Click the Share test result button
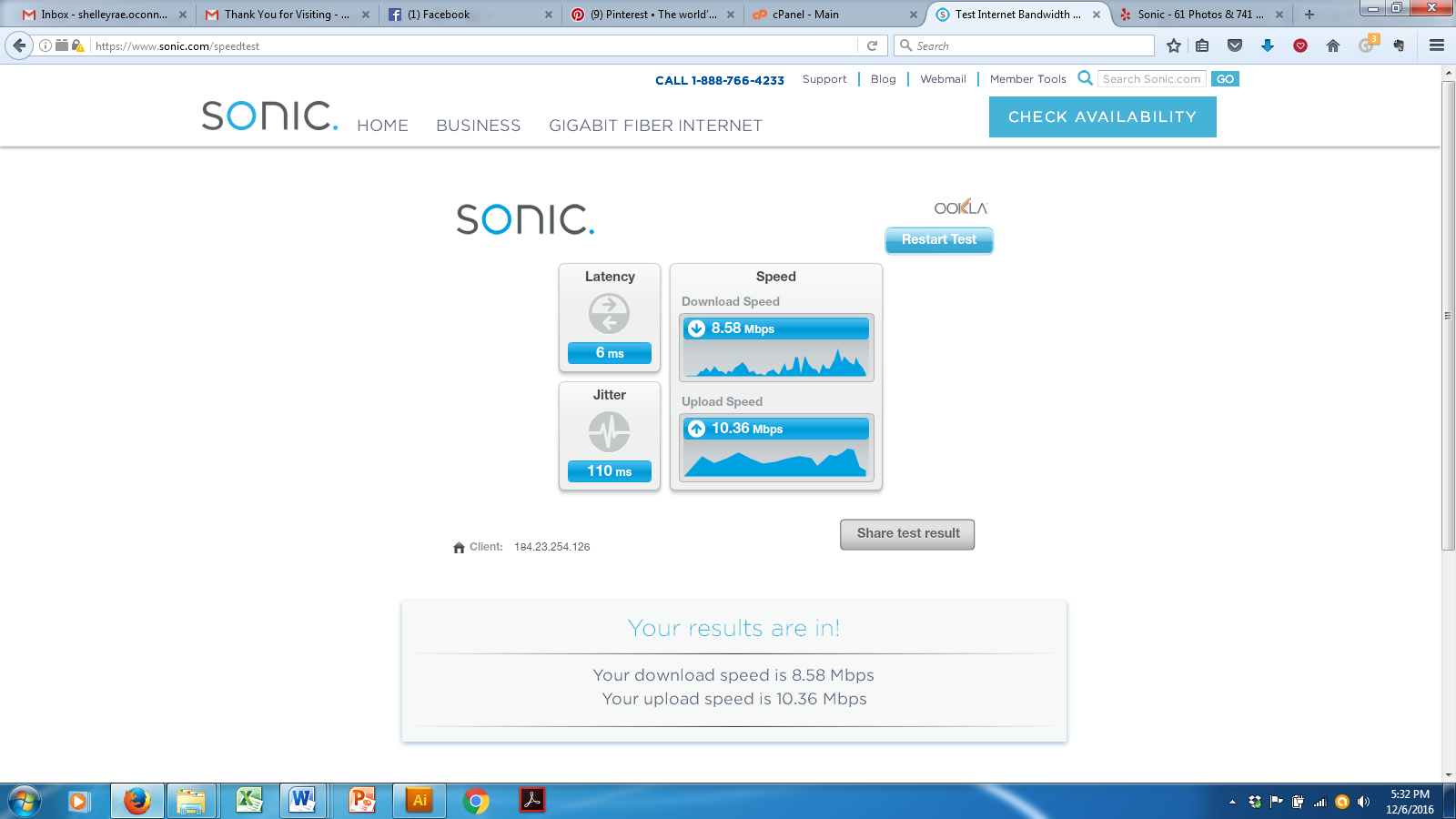The image size is (1456, 819). click(x=907, y=534)
